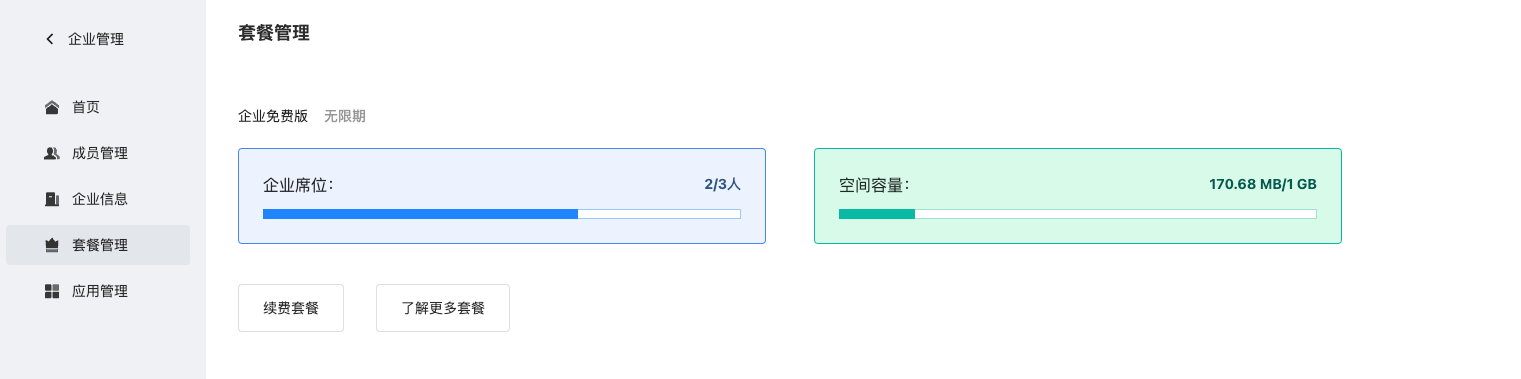Viewport: 1521px width, 379px height.
Task: Click the 企业免费版 plan label
Action: click(x=273, y=116)
